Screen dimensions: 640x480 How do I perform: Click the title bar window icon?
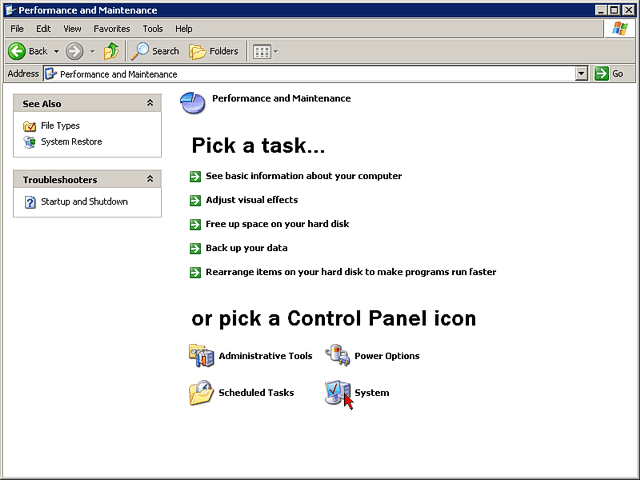(x=10, y=10)
